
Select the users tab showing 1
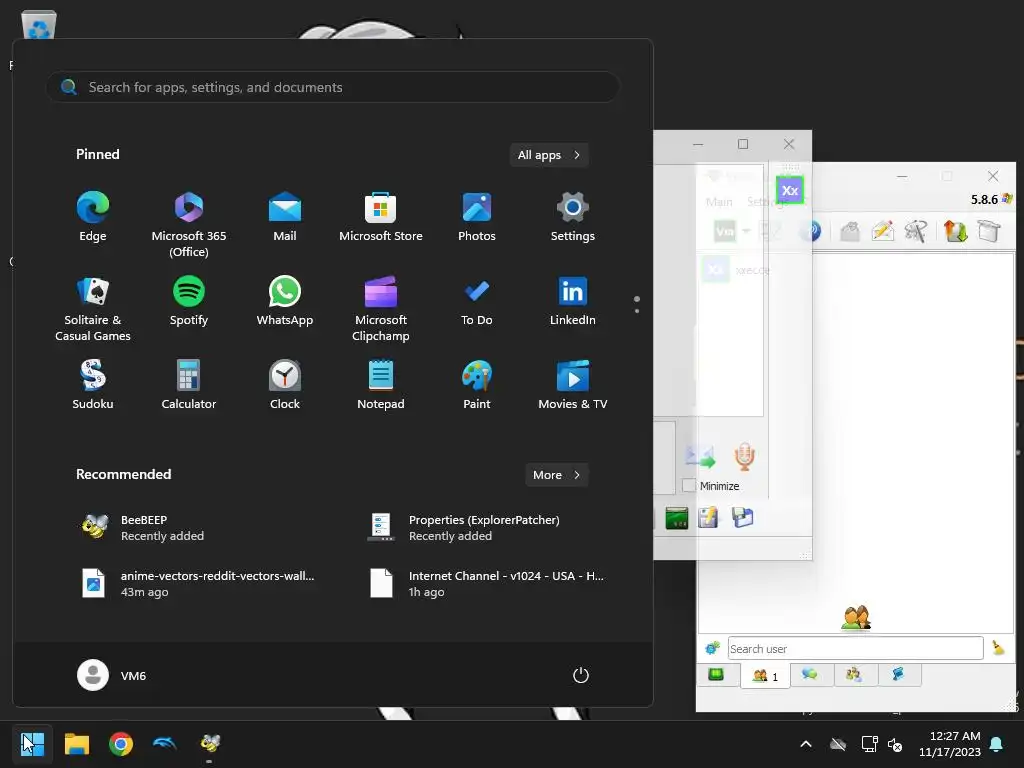click(765, 676)
